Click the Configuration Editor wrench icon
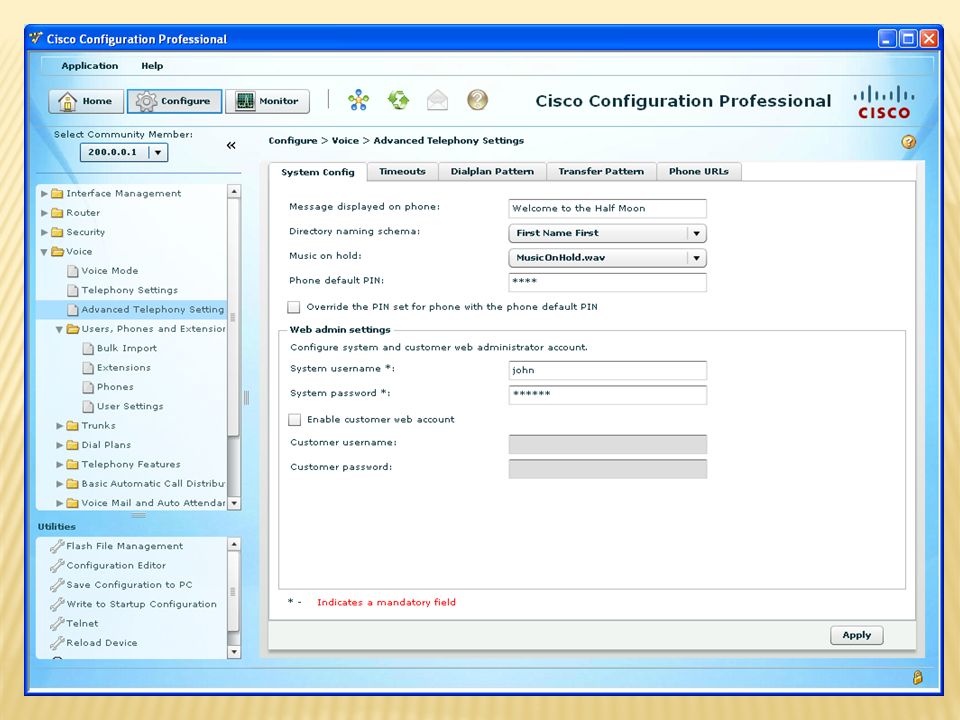Screen dimensions: 960x720 (x=57, y=565)
